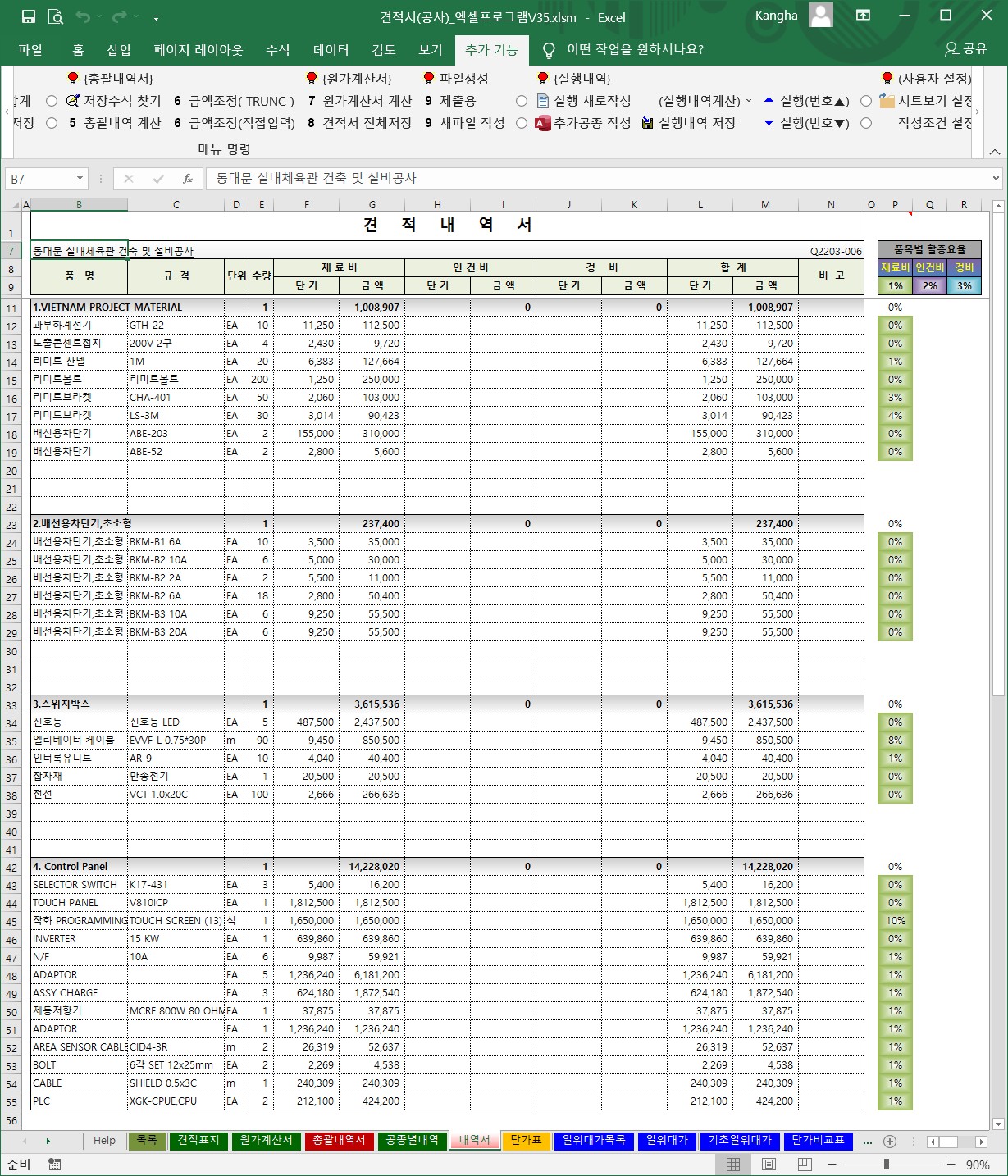Click the blue 경비 3% rate cell
Image resolution: width=1008 pixels, height=1176 pixels.
pyautogui.click(x=964, y=286)
